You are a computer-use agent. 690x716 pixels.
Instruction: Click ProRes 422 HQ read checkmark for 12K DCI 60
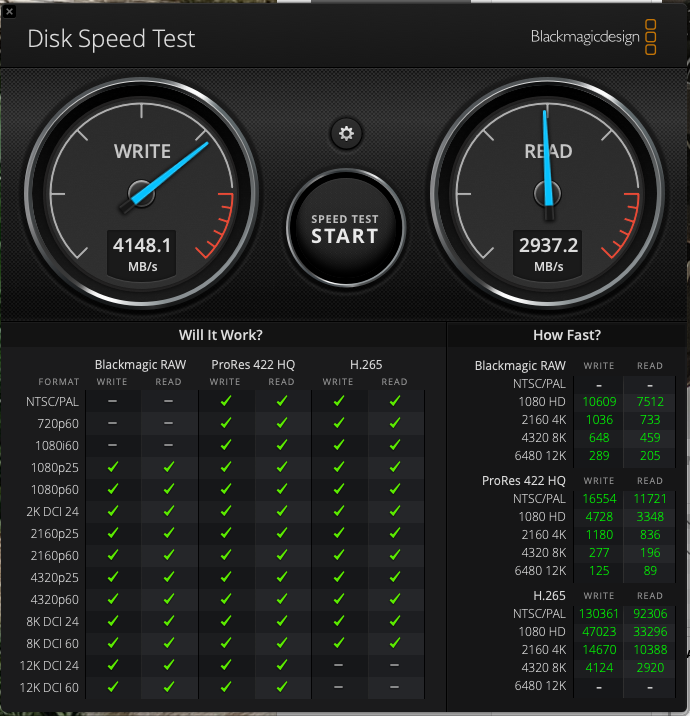(x=282, y=686)
